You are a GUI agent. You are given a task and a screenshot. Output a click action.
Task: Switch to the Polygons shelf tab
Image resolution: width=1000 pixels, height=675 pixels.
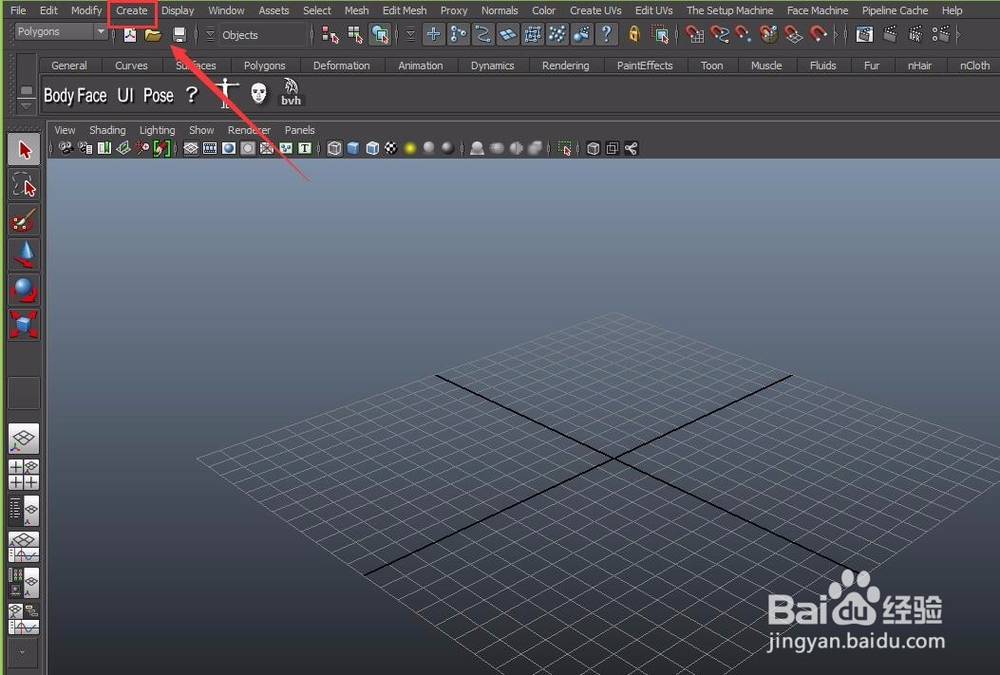click(264, 66)
